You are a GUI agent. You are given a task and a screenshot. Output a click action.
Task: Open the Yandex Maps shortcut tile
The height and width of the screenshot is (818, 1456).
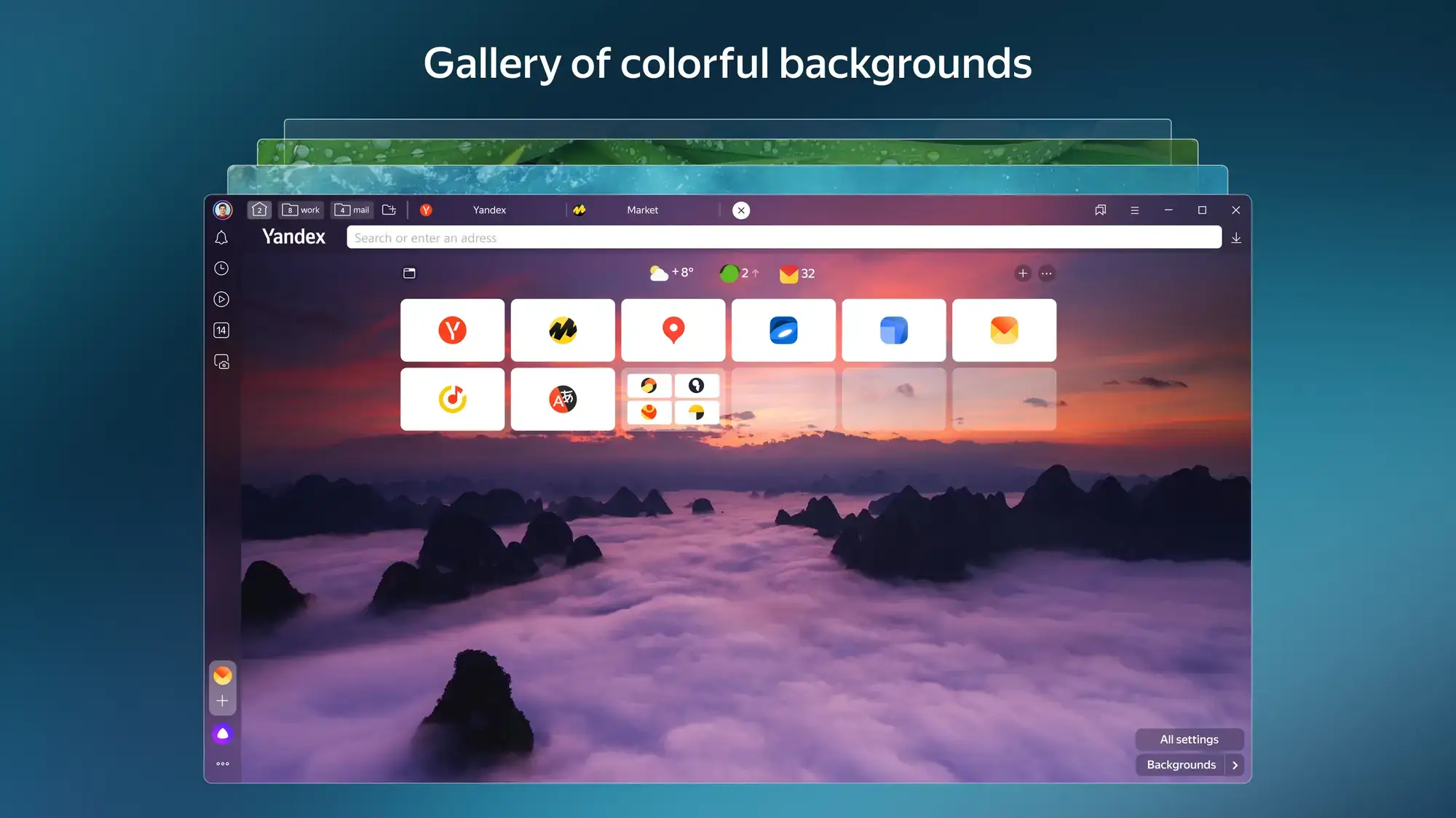(673, 330)
